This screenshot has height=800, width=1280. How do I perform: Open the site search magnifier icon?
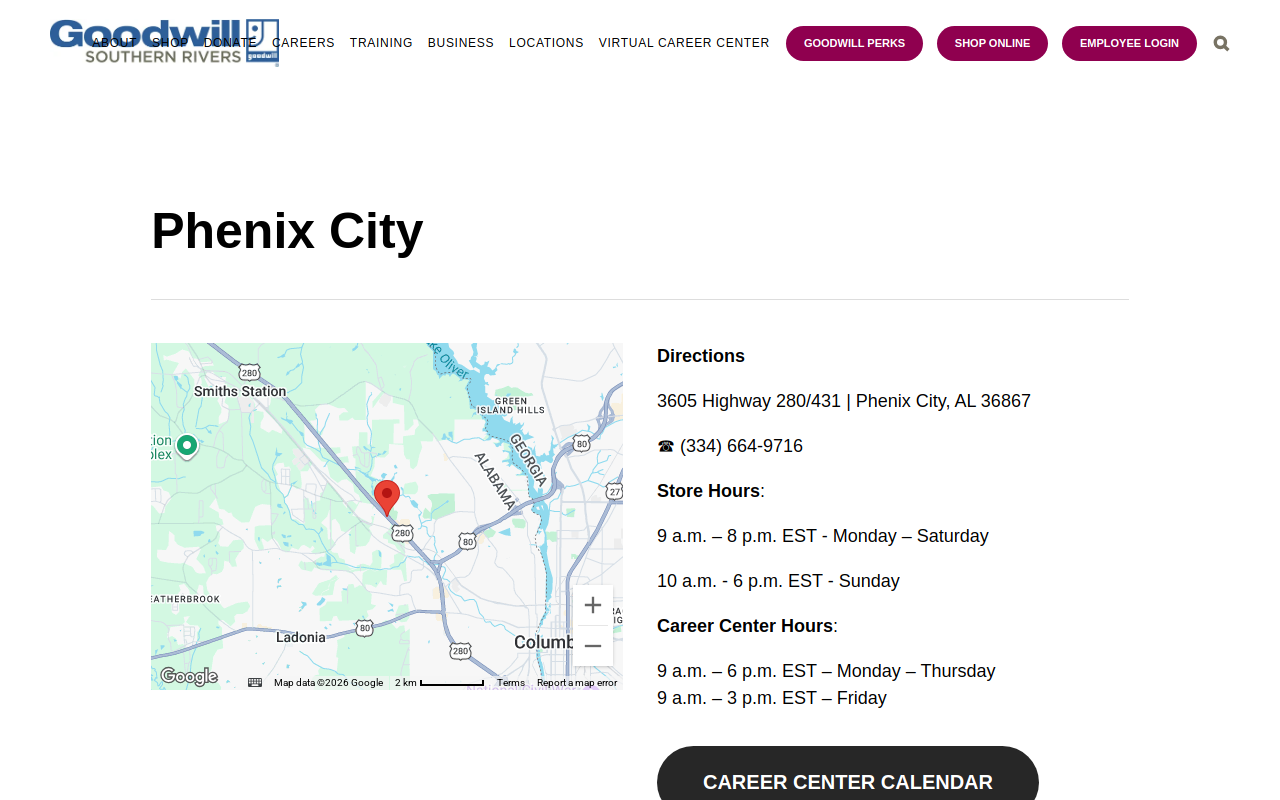(x=1221, y=43)
